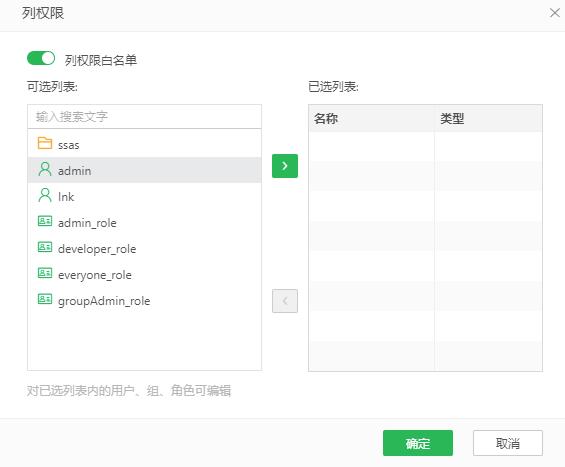Close the 列权限 dialog
Screen dimensions: 565x467
point(555,13)
